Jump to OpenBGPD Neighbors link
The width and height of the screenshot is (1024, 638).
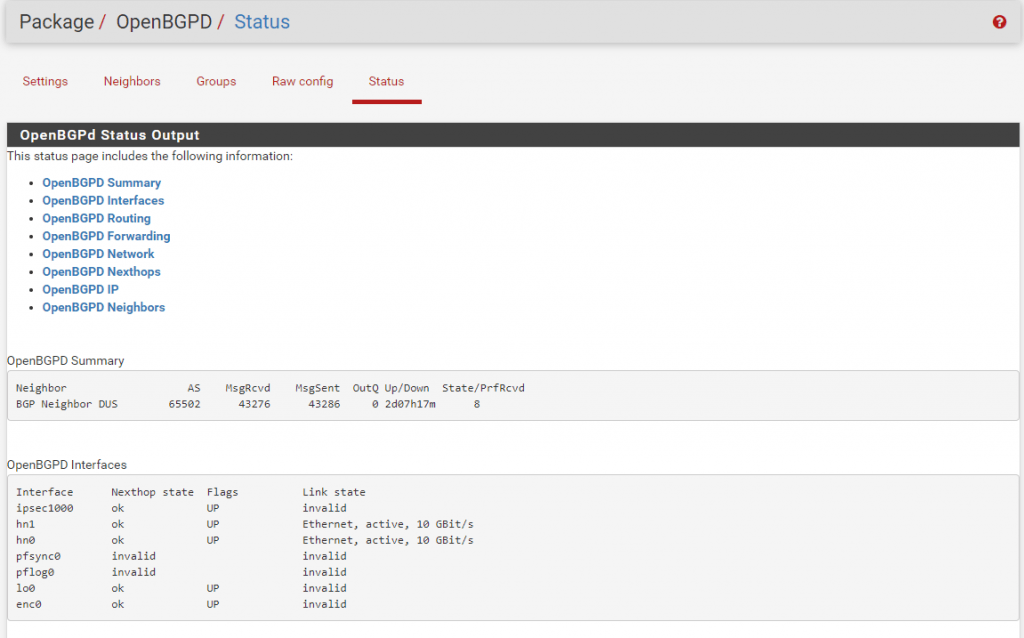[104, 307]
